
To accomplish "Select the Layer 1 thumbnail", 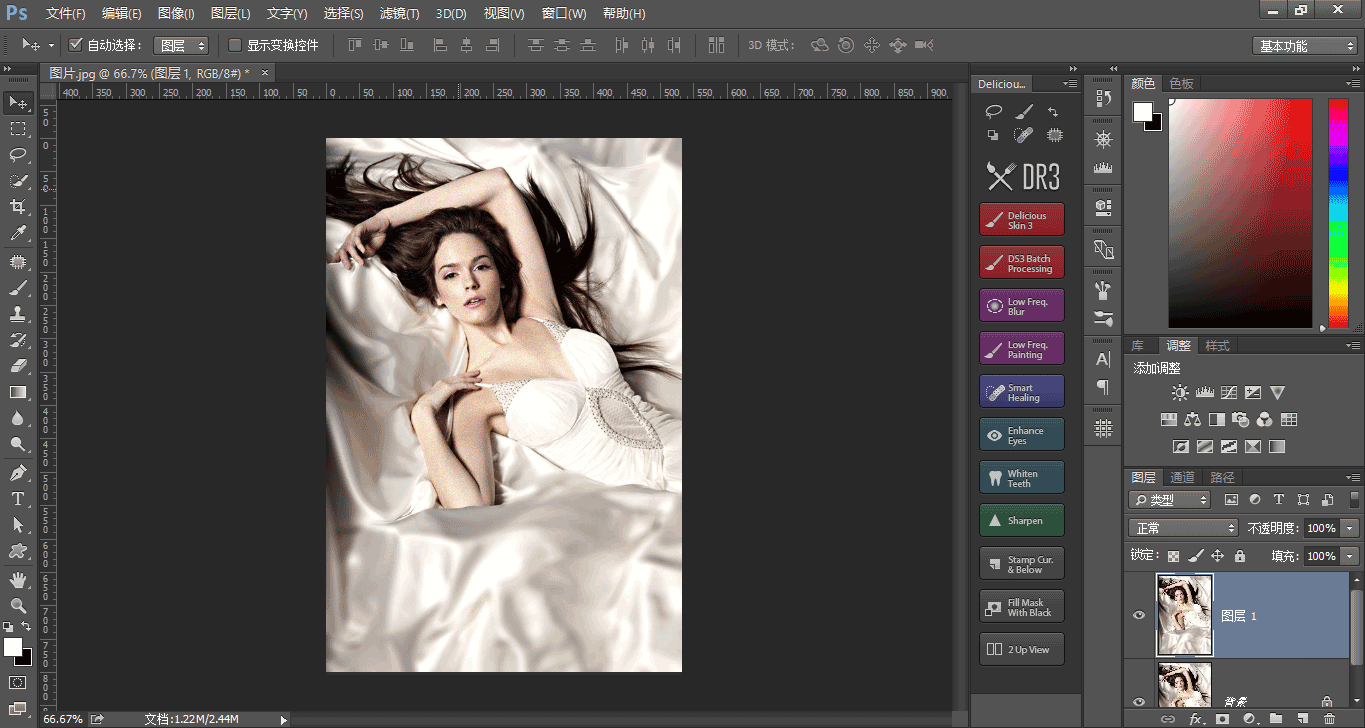I will (x=1184, y=615).
